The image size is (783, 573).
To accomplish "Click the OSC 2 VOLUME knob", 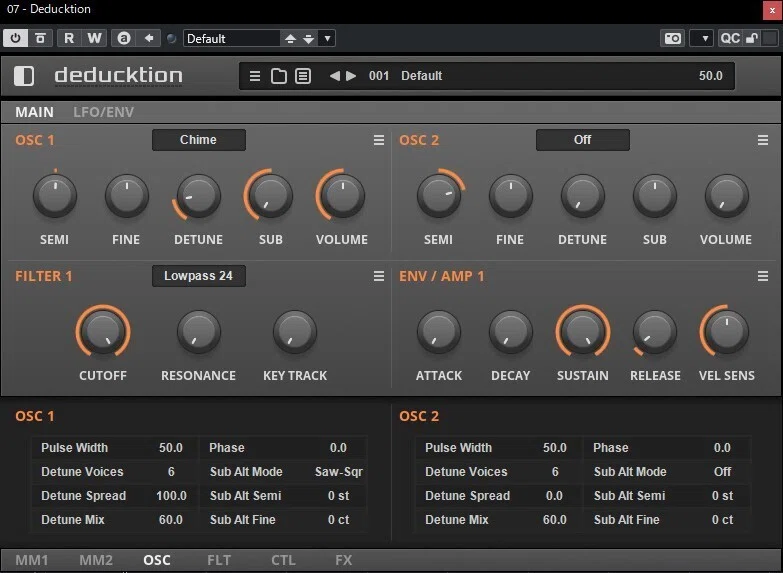I will pos(727,196).
